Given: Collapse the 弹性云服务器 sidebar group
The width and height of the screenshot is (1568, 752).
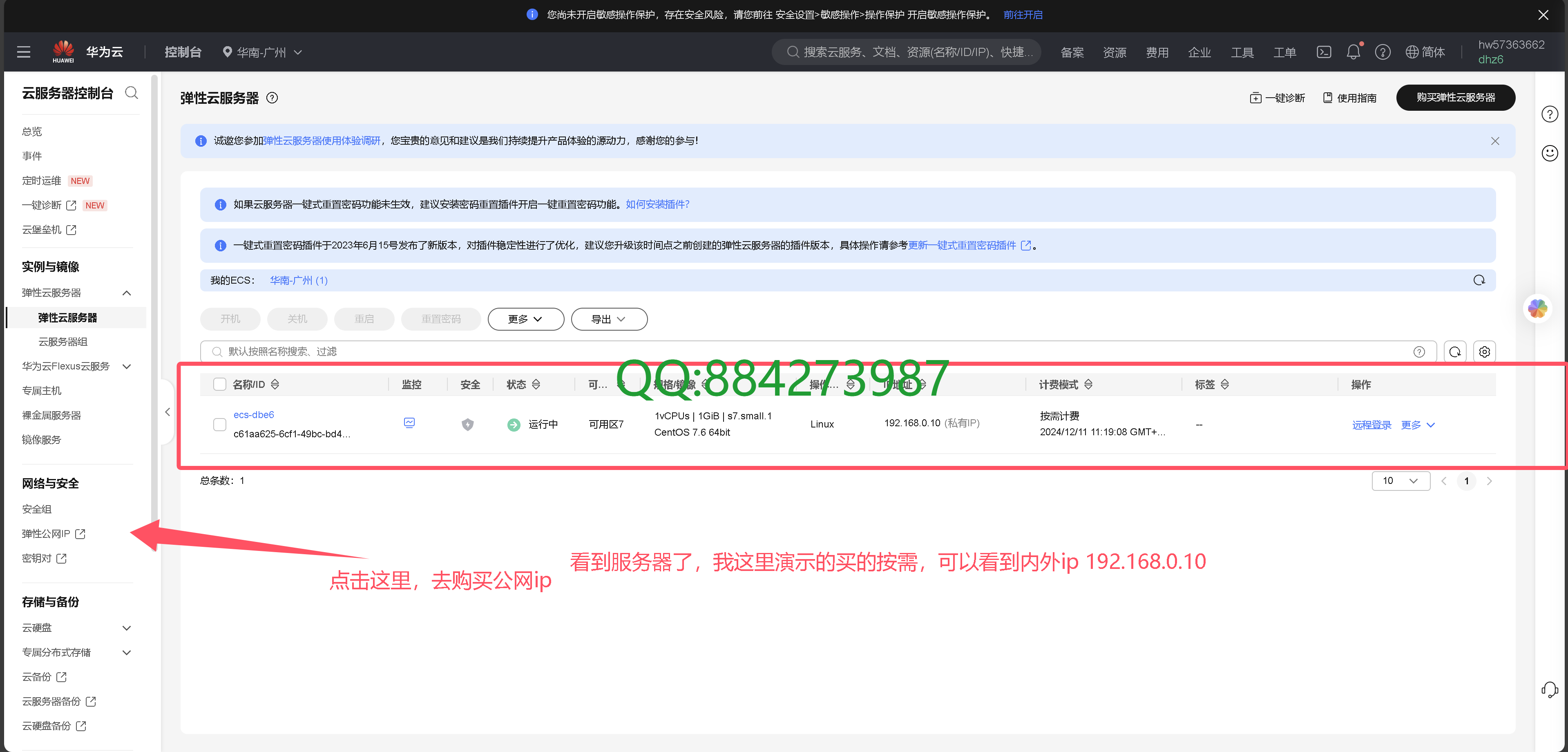Looking at the screenshot, I should pyautogui.click(x=127, y=293).
